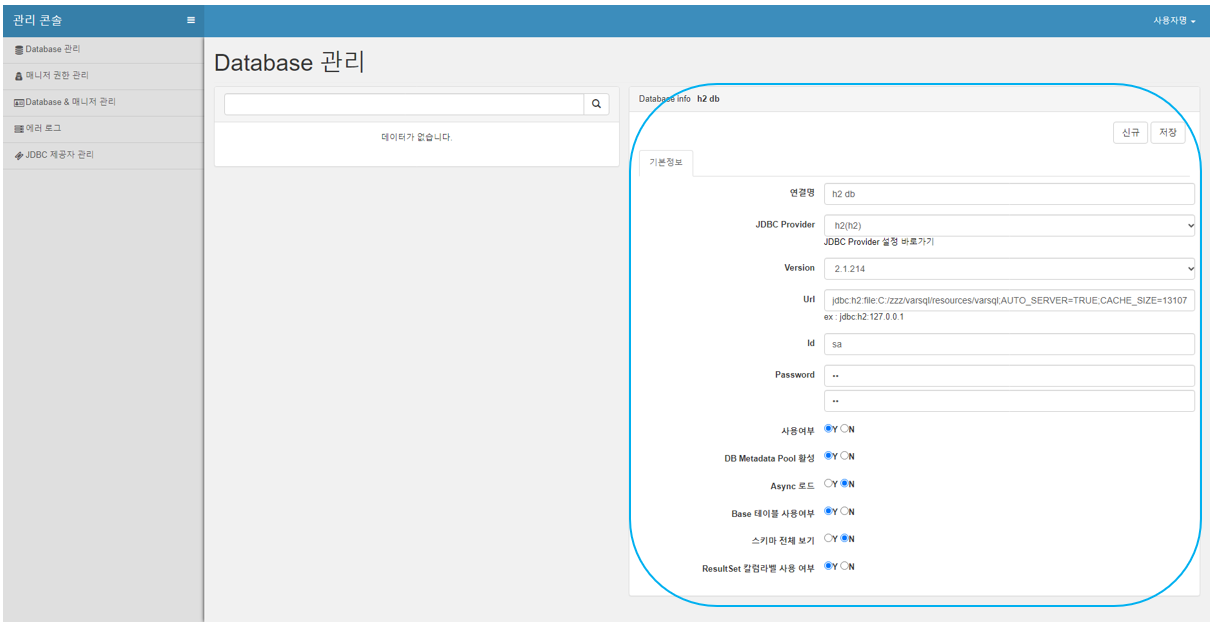The image size is (1214, 628).
Task: Open the JDBC Provider h2(h2) dropdown
Action: pyautogui.click(x=1009, y=225)
